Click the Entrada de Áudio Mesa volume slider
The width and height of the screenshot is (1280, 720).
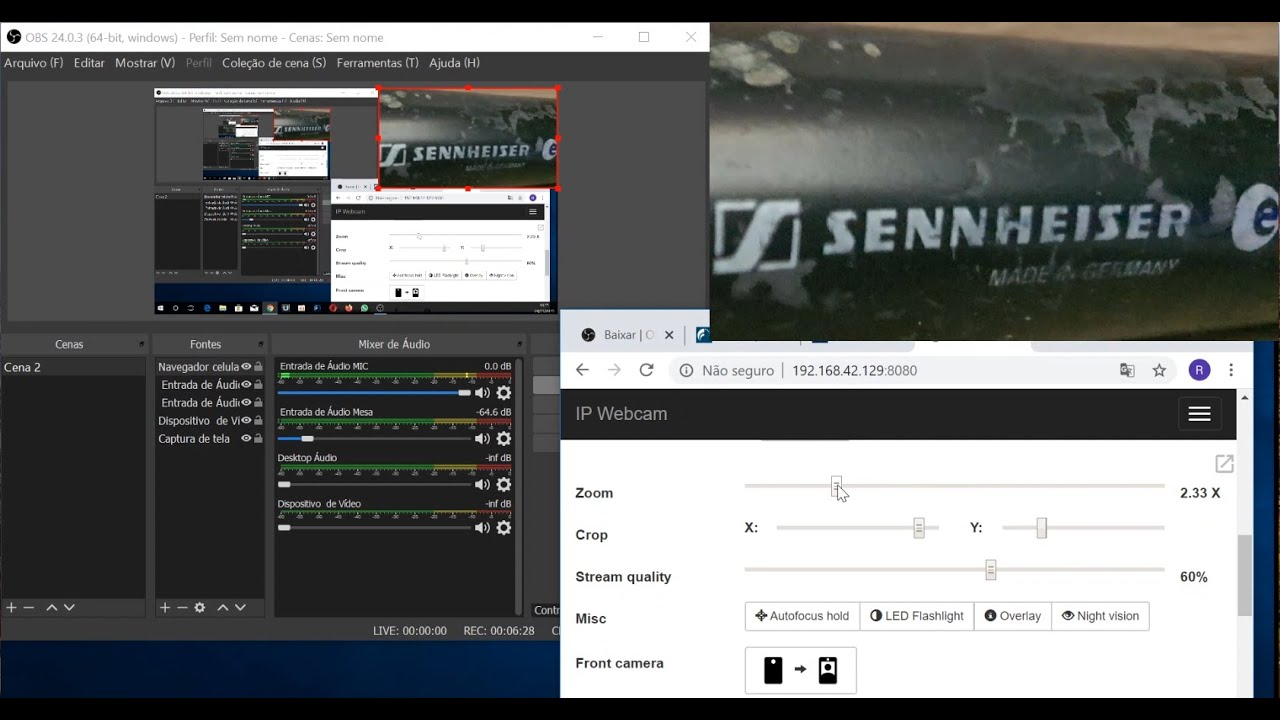374,439
